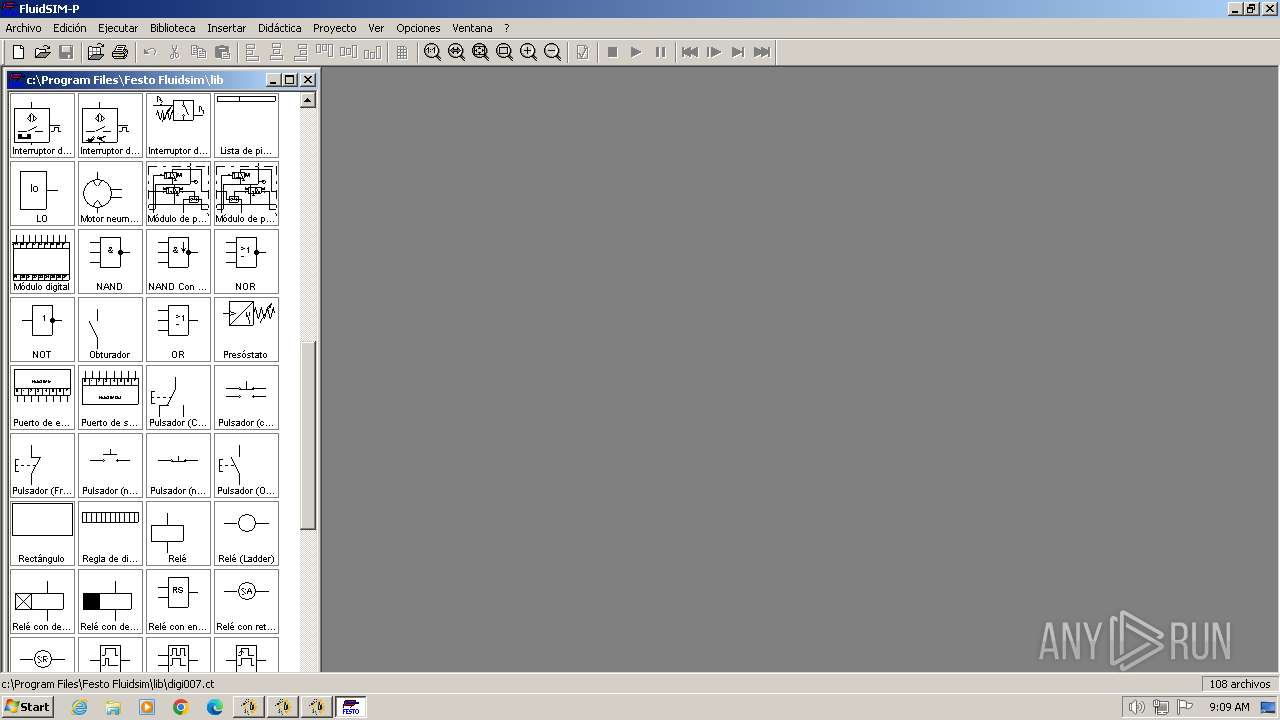Select the Pulsador (Franqueador) component
The image size is (1280, 720).
point(42,466)
